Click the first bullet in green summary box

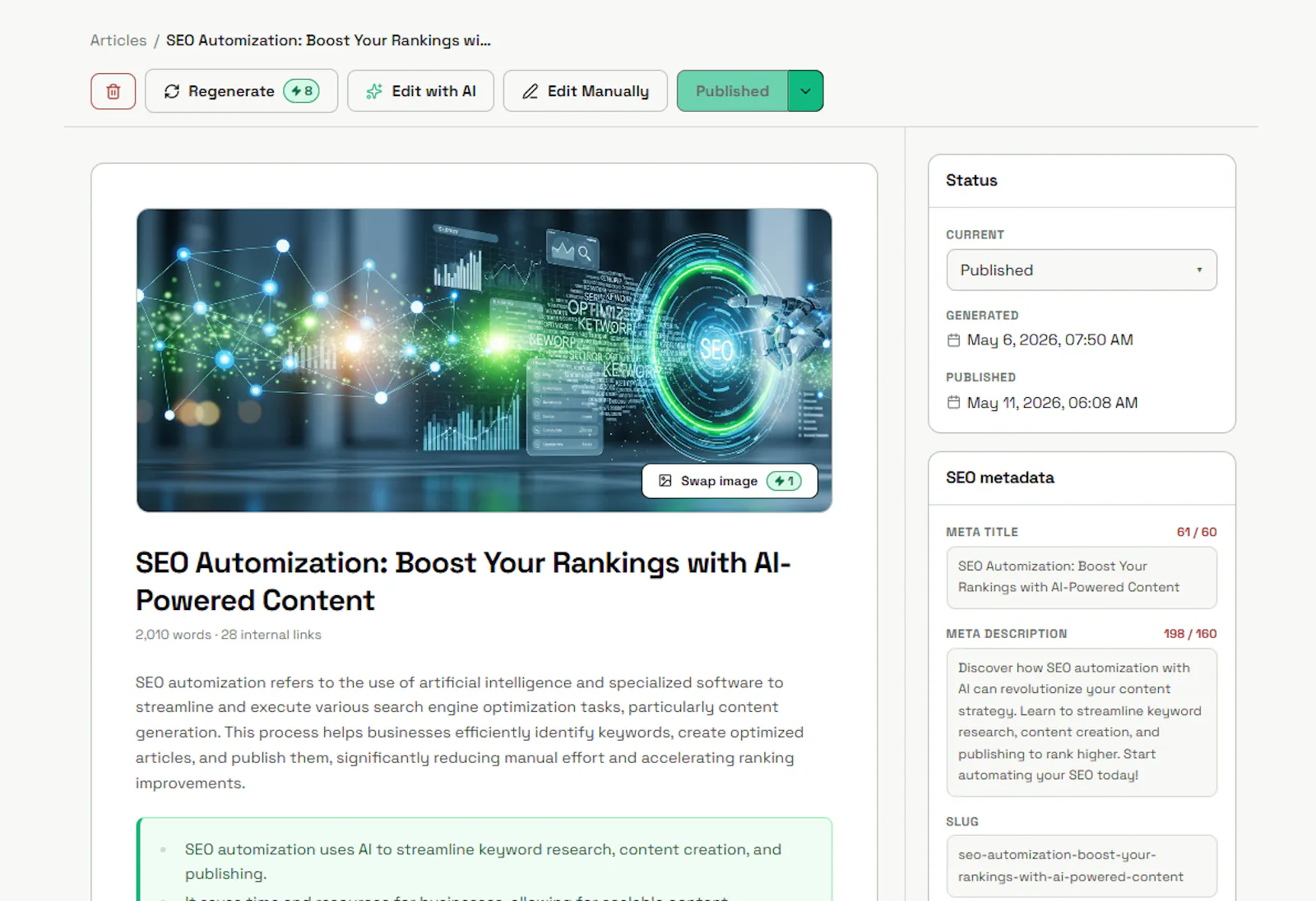coord(483,862)
